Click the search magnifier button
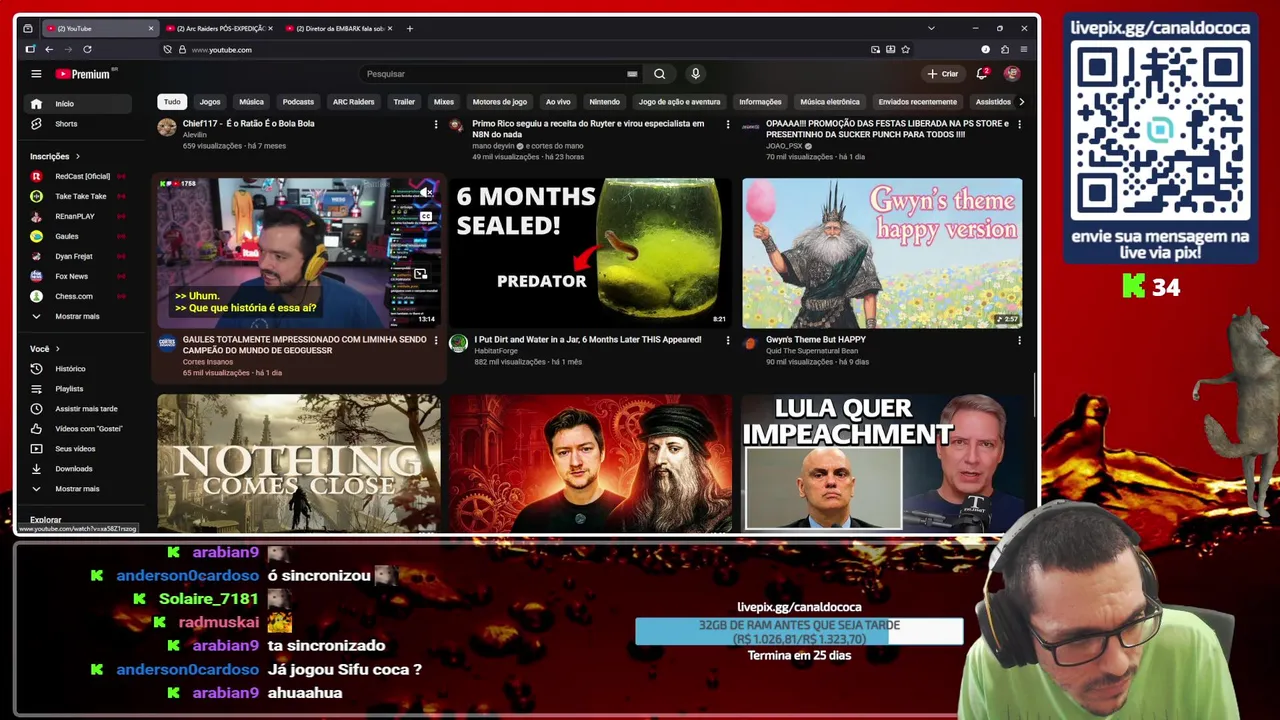Viewport: 1280px width, 720px height. tap(659, 74)
